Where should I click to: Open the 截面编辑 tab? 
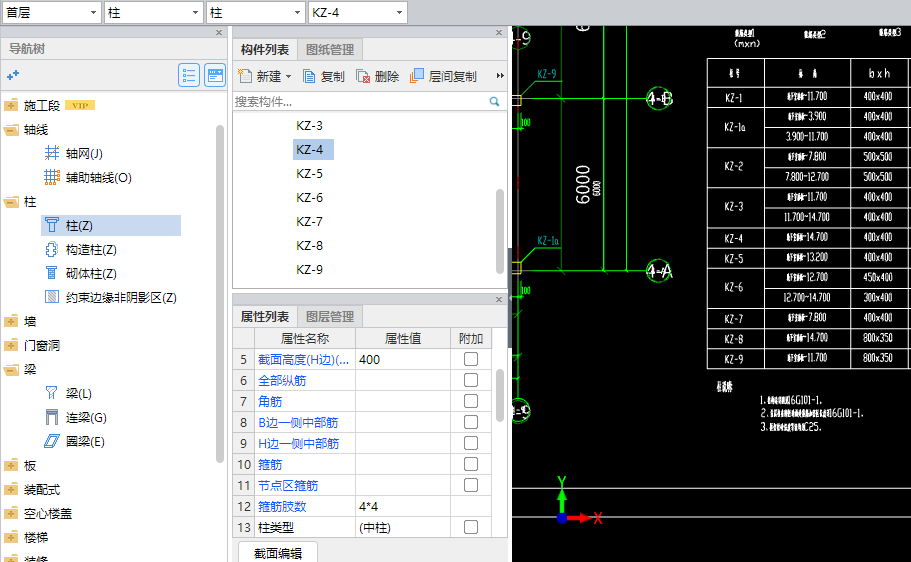pyautogui.click(x=278, y=553)
